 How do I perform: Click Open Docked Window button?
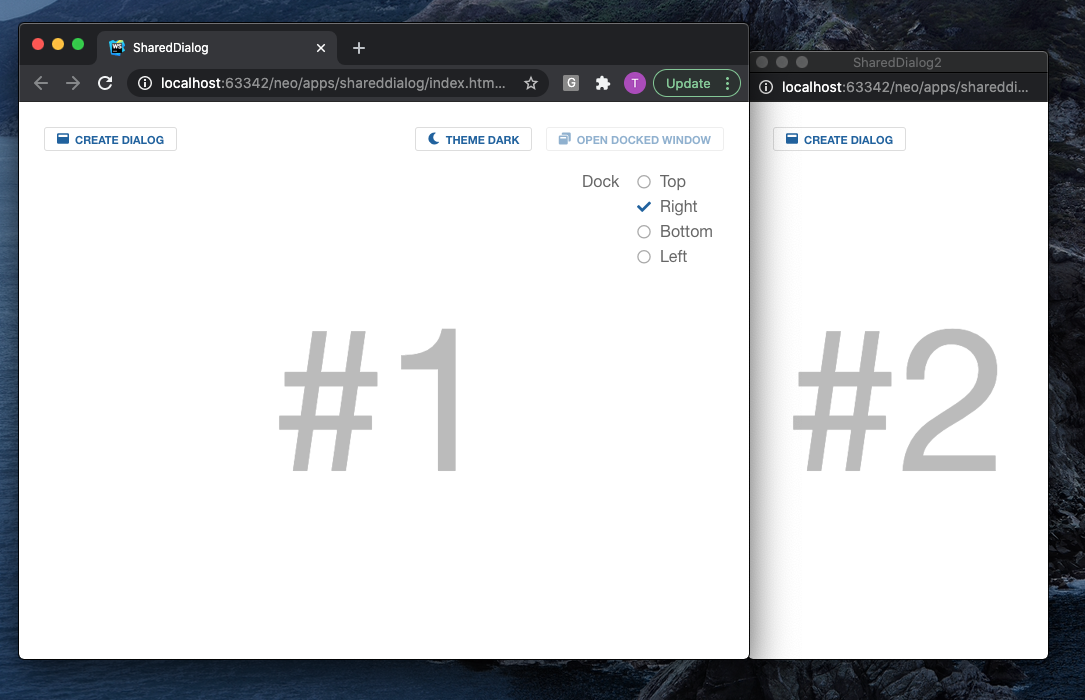tap(635, 139)
